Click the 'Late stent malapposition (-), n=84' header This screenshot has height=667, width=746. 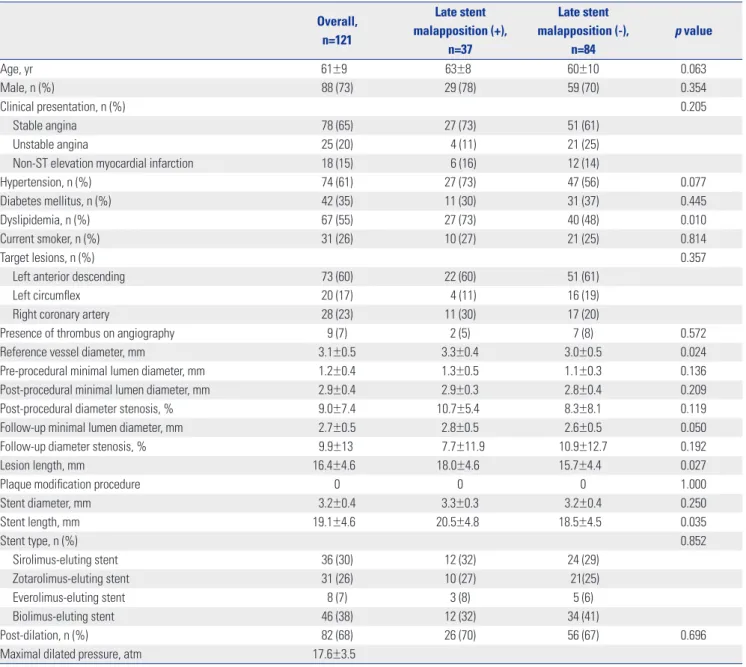(583, 30)
